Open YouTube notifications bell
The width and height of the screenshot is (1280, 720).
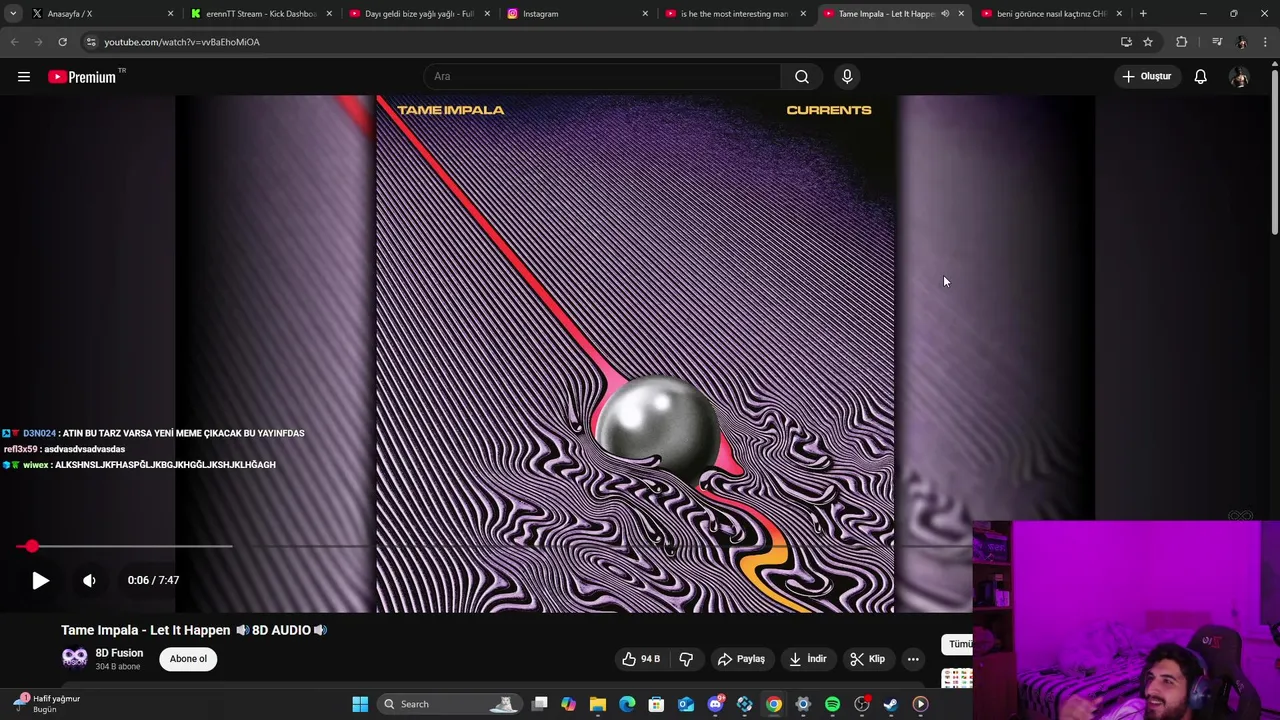(x=1200, y=76)
